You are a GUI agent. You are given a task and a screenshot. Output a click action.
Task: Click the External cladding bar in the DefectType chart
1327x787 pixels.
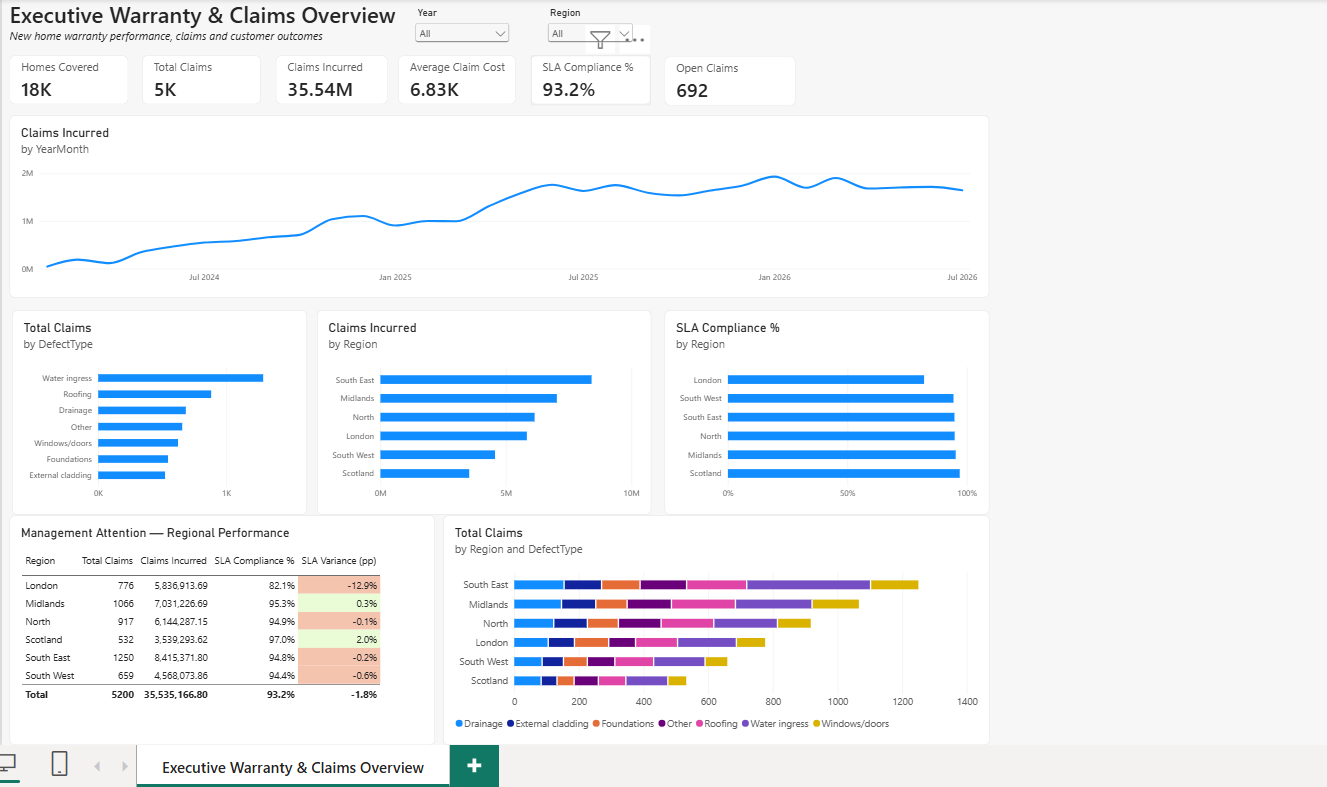click(x=131, y=475)
